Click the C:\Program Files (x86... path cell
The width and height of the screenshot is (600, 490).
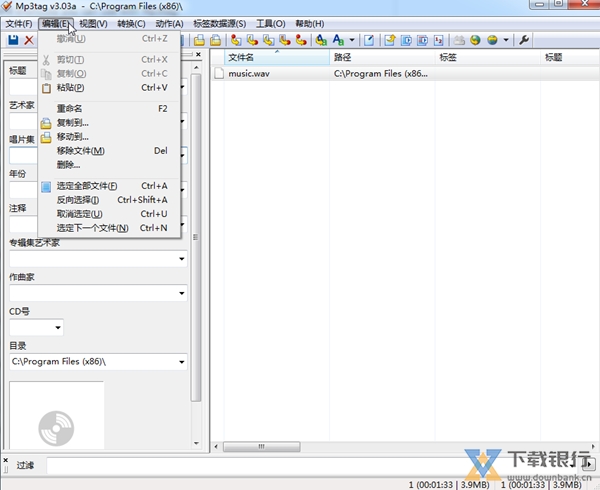pos(381,73)
